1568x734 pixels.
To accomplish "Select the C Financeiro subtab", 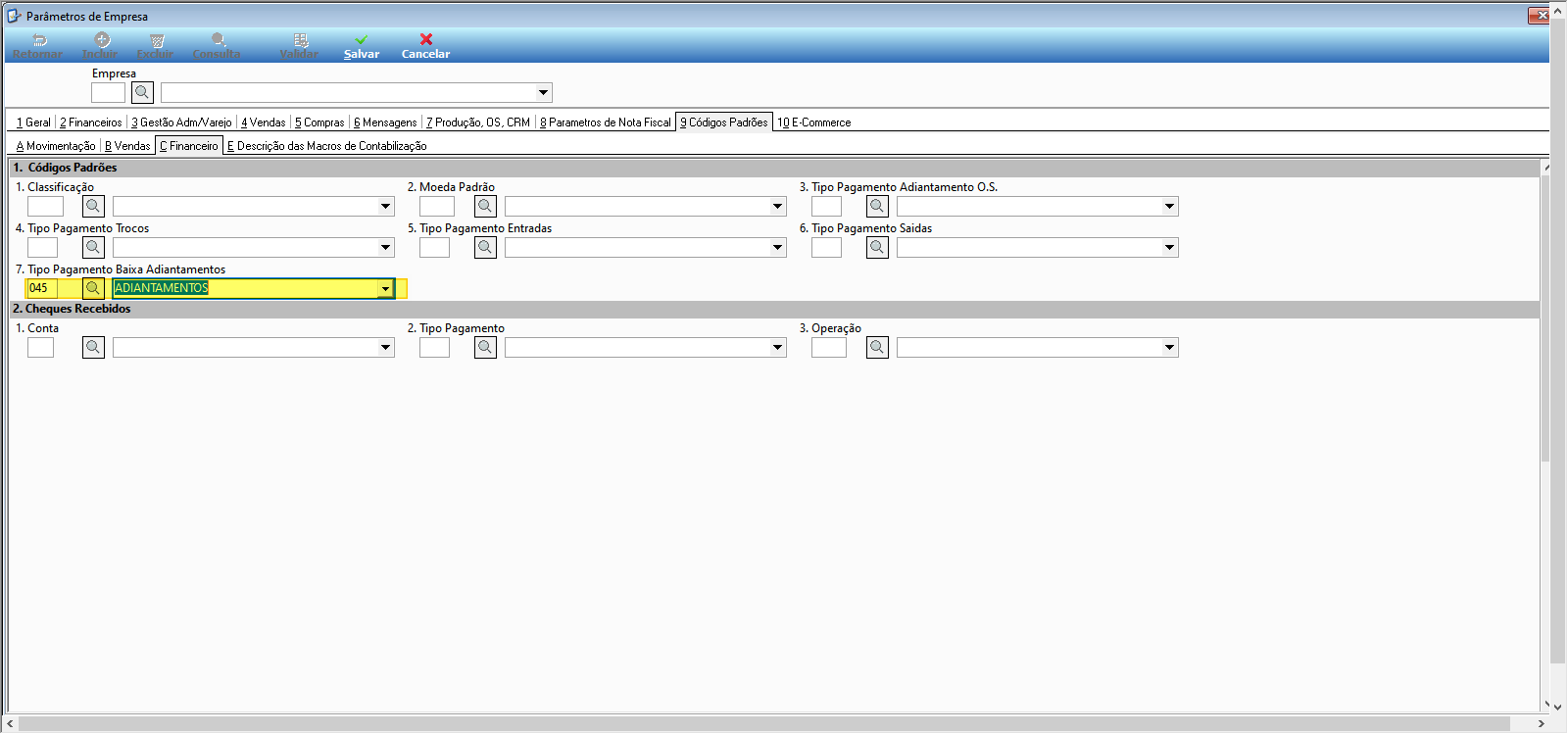I will click(x=189, y=146).
